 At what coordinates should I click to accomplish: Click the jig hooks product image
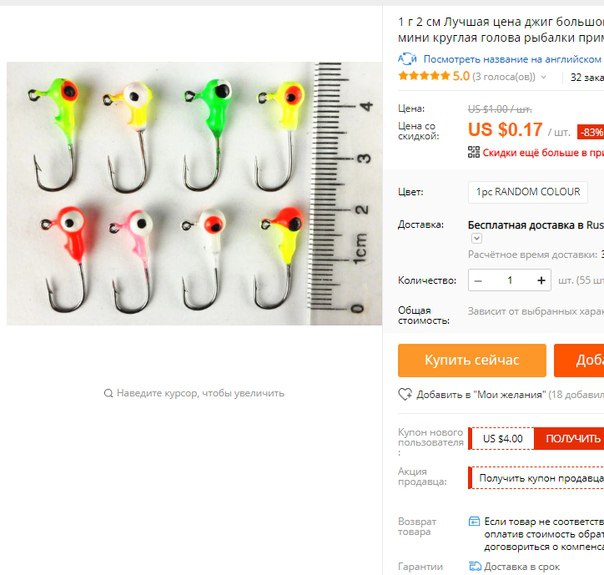pyautogui.click(x=194, y=193)
